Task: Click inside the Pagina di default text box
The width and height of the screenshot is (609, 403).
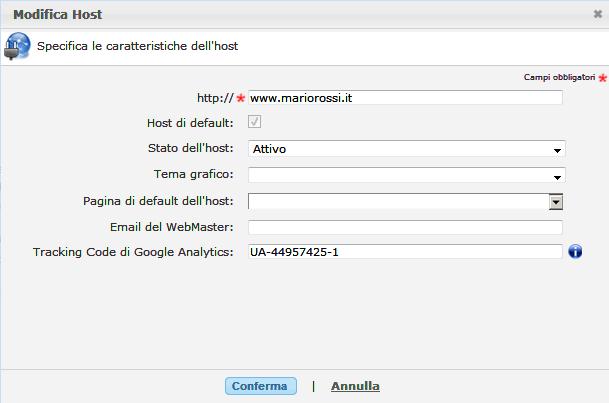Action: (x=398, y=201)
